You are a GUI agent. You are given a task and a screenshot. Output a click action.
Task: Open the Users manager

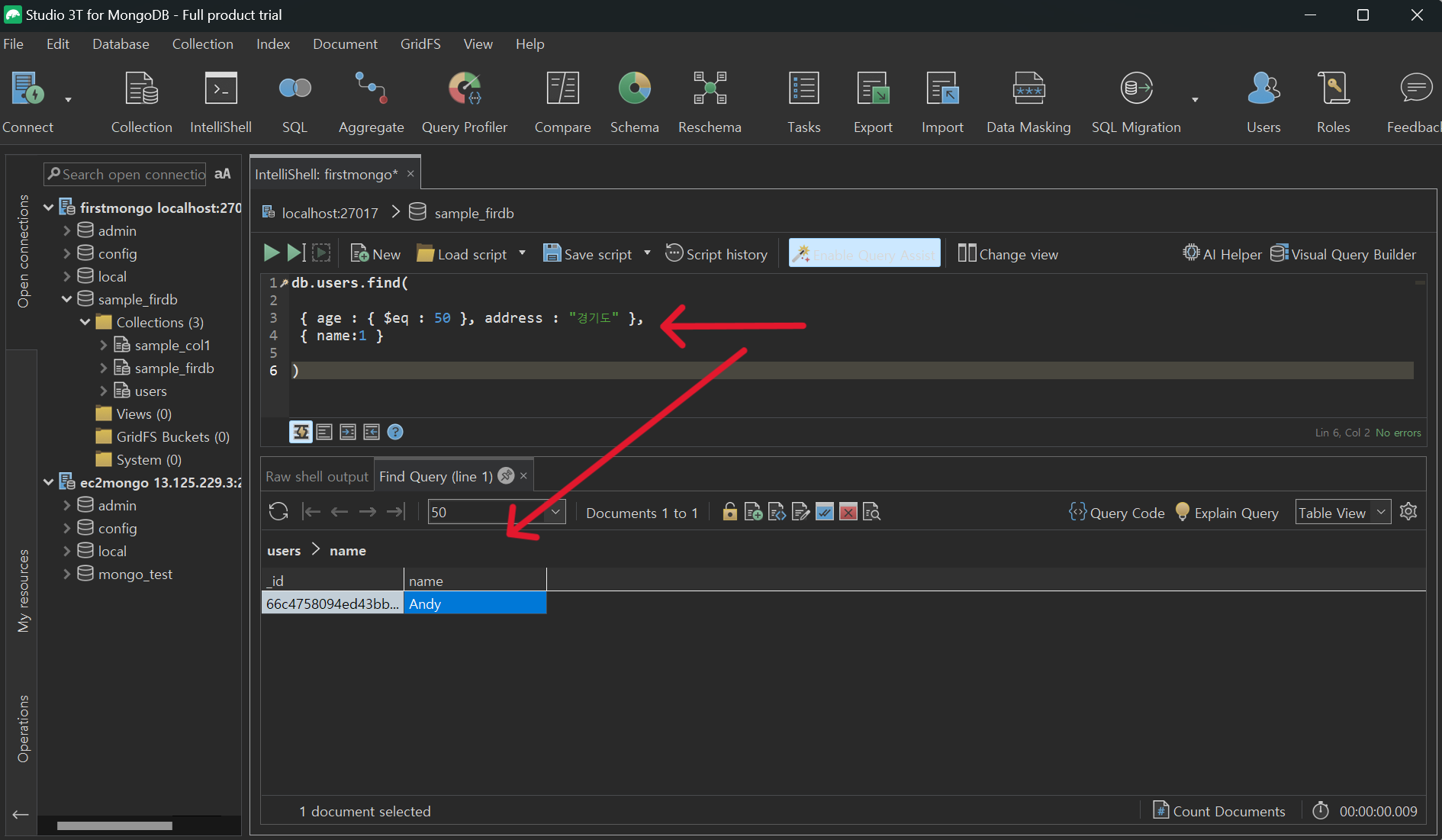[1263, 102]
